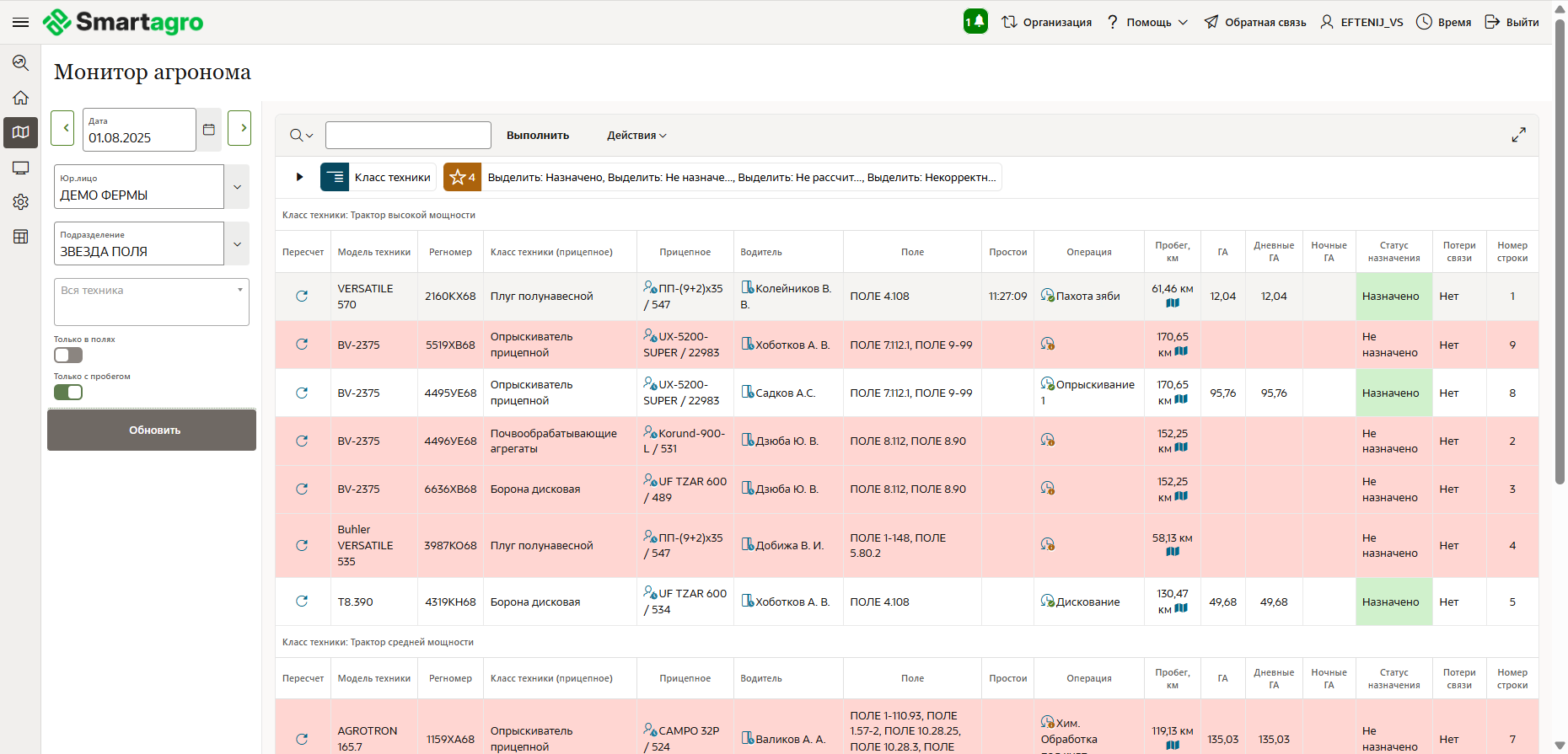Open the 'Помощь' menu

(1147, 22)
